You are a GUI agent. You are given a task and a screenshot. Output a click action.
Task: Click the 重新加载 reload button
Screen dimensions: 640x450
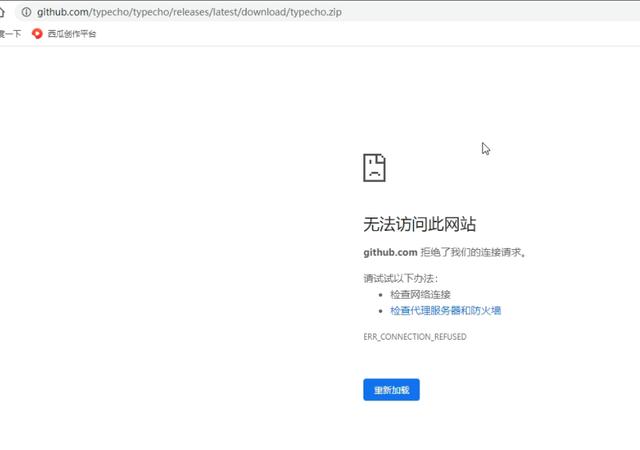point(391,390)
